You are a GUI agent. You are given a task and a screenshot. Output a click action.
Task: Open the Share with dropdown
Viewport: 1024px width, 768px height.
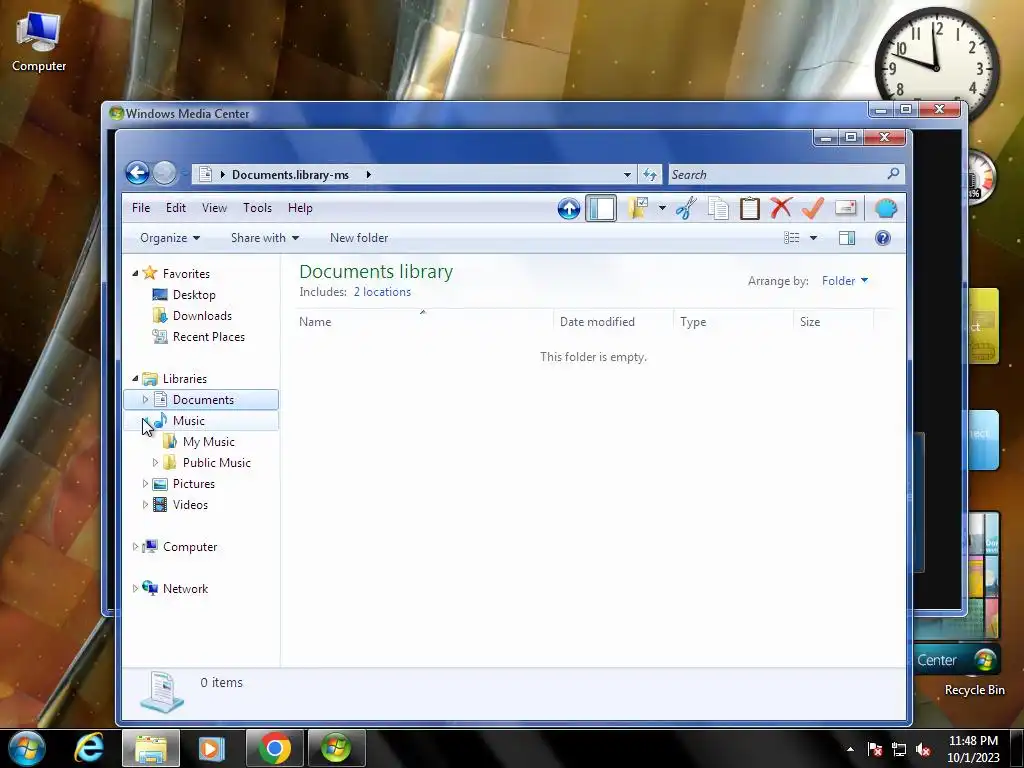[264, 238]
